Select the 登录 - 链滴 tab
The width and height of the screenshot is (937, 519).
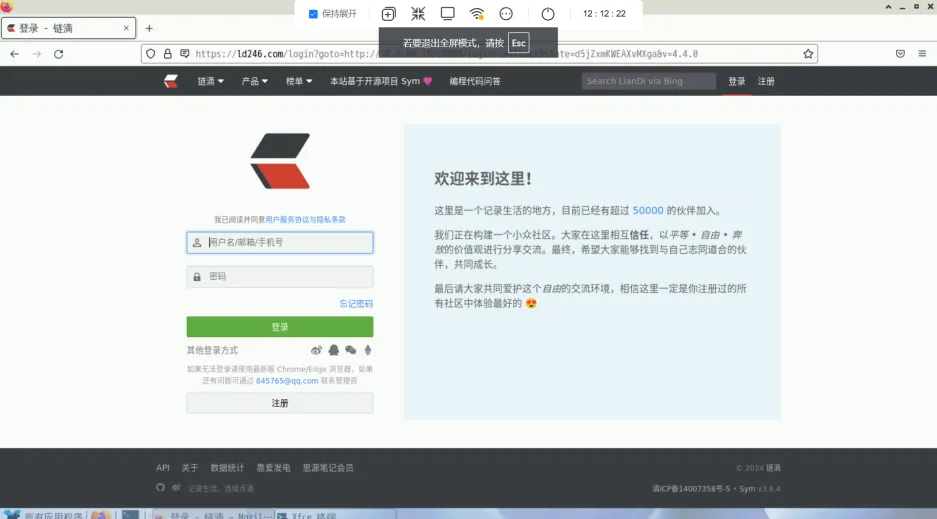68,28
